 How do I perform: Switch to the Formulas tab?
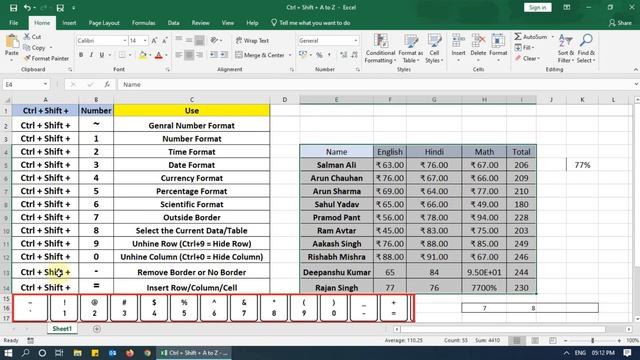click(143, 23)
